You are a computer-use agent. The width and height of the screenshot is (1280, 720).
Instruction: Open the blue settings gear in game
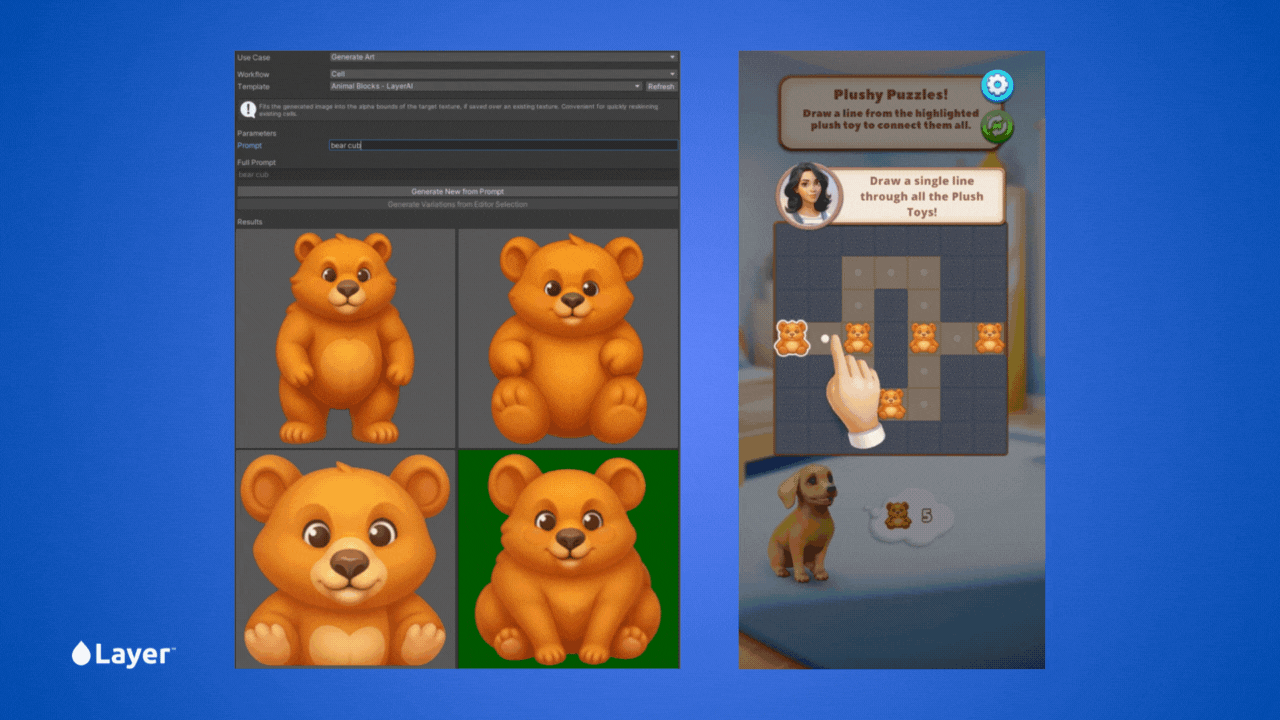996,86
